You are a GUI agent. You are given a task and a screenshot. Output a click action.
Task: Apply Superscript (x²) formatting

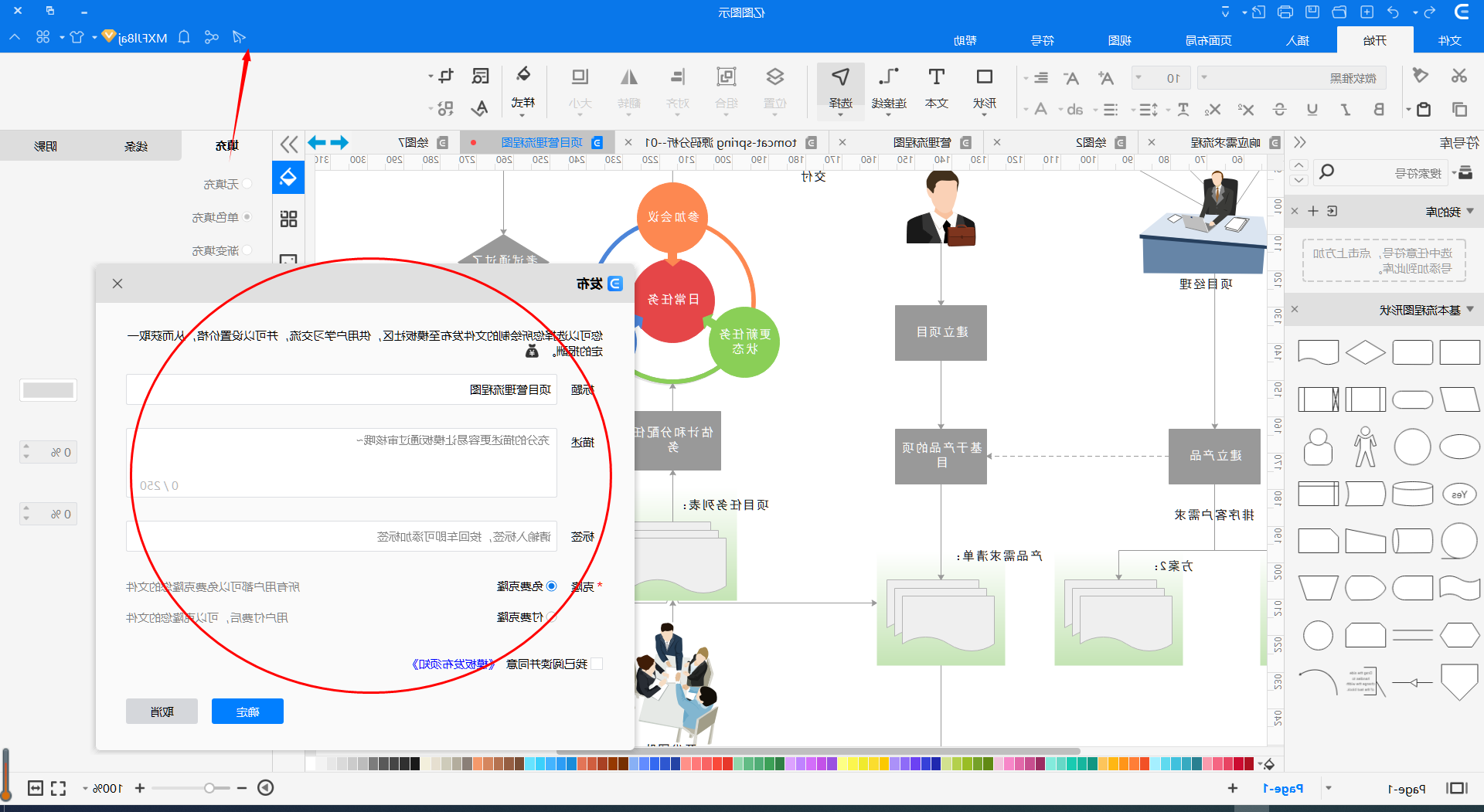click(1245, 109)
